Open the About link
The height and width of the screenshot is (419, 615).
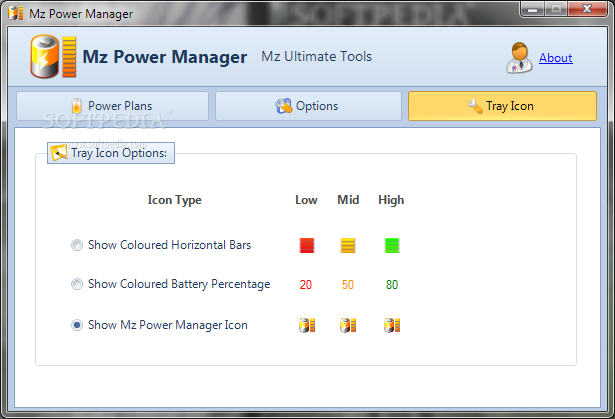pyautogui.click(x=555, y=58)
